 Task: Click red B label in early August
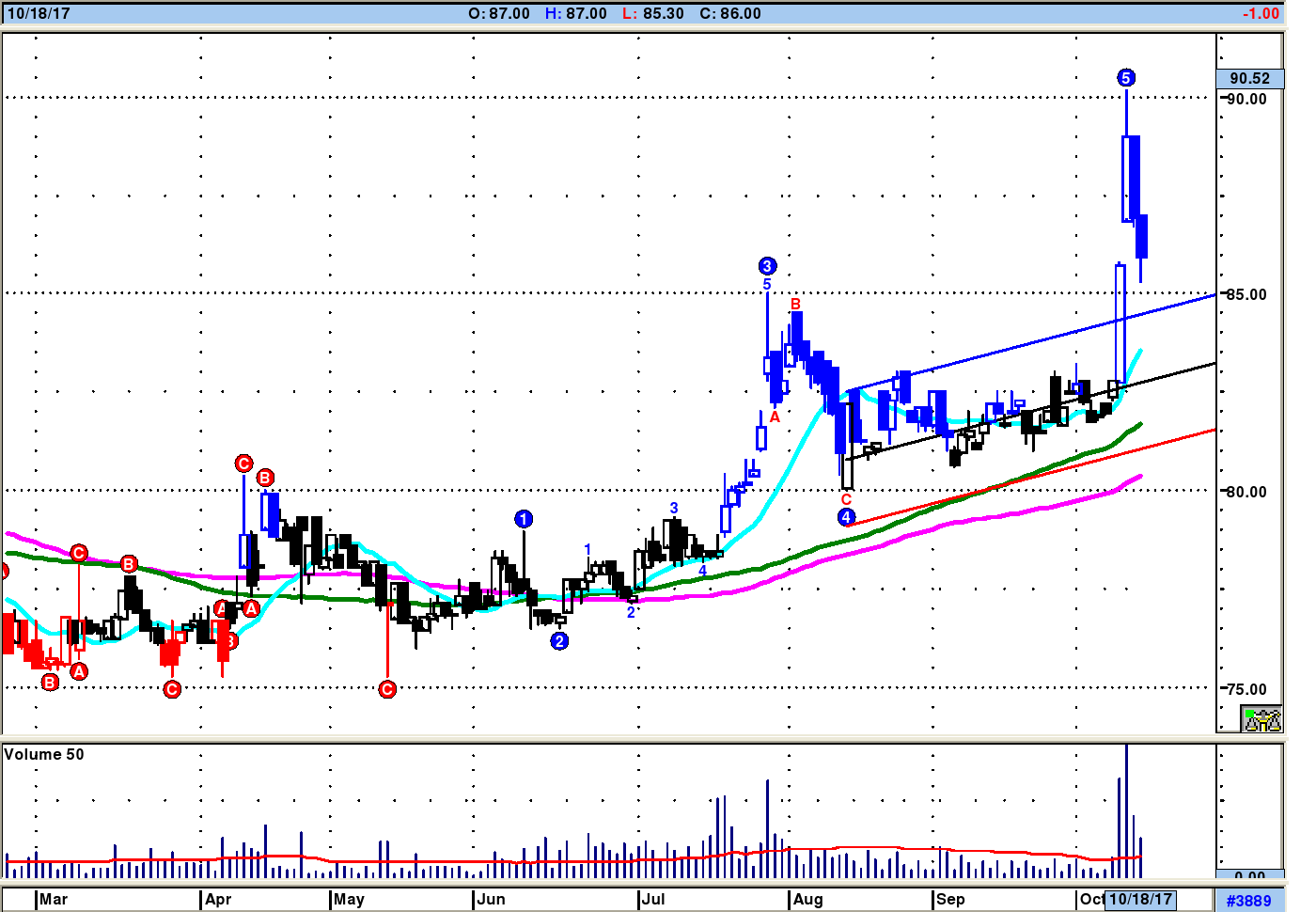coord(795,305)
